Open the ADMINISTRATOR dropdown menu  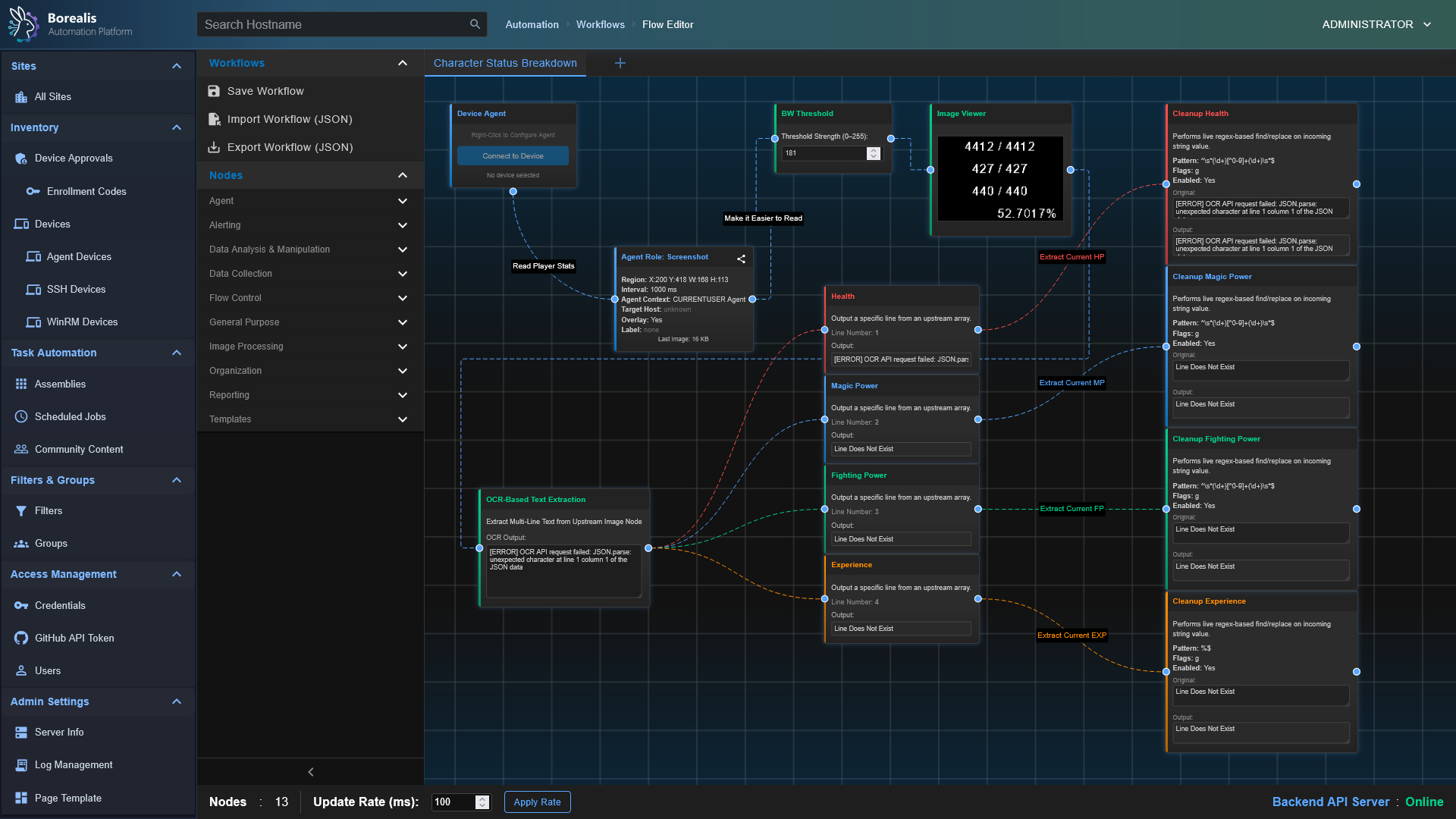tap(1376, 24)
